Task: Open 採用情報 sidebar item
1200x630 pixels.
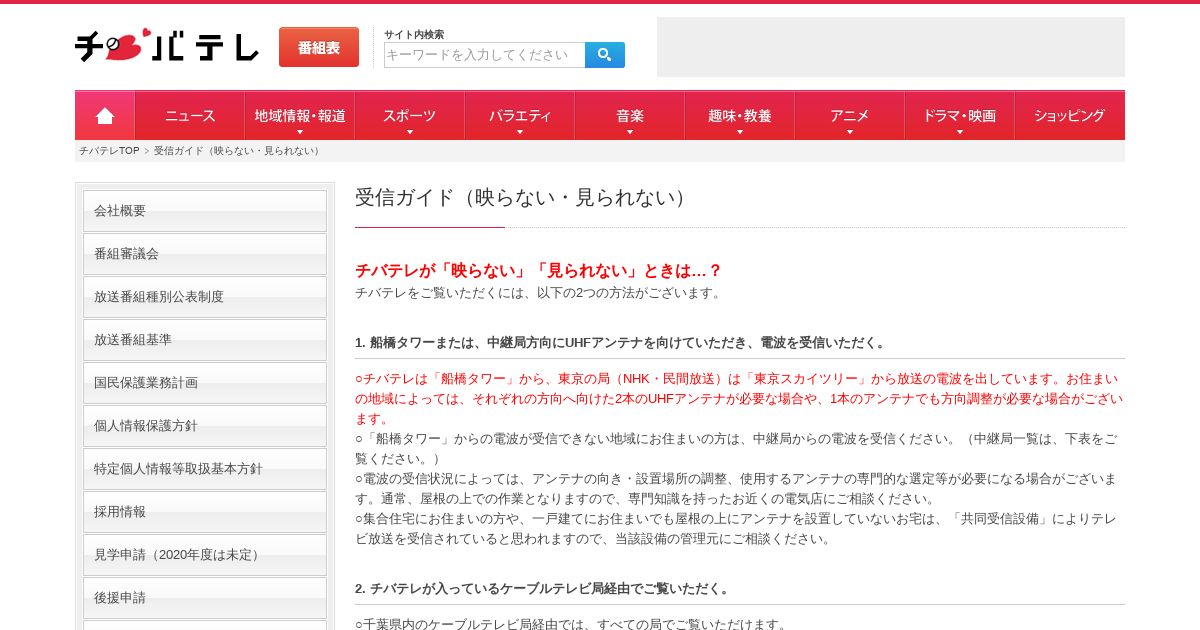Action: click(205, 512)
